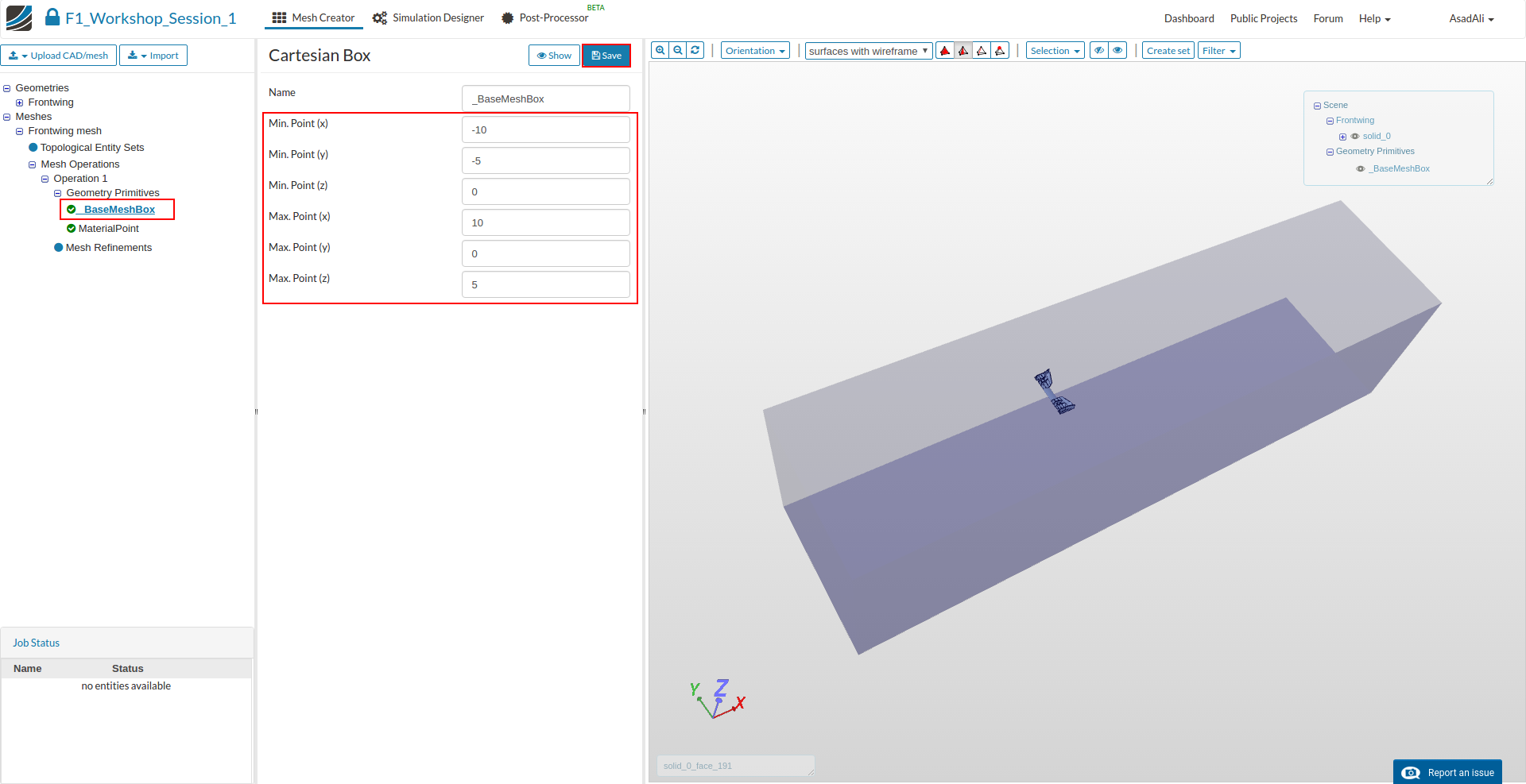Image resolution: width=1526 pixels, height=784 pixels.
Task: Click the Max. Point (x) field
Action: click(546, 223)
